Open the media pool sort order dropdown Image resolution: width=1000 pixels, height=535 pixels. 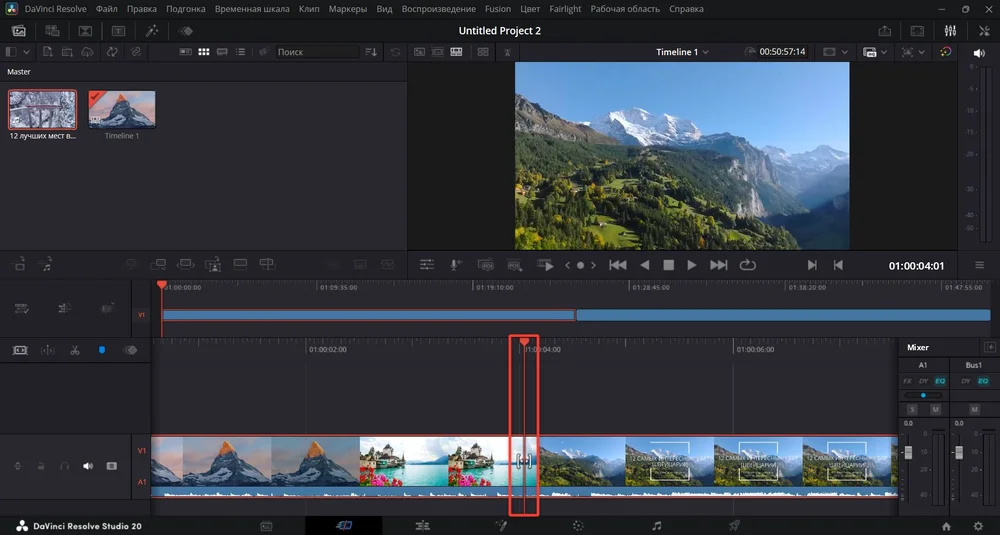coord(371,52)
